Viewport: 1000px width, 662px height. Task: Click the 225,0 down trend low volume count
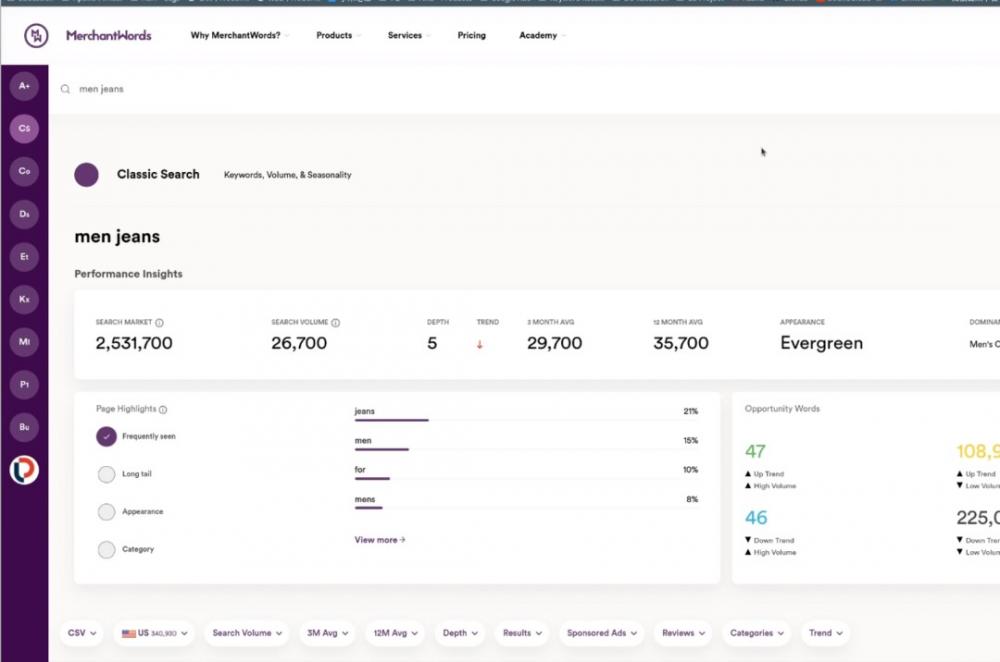(978, 518)
